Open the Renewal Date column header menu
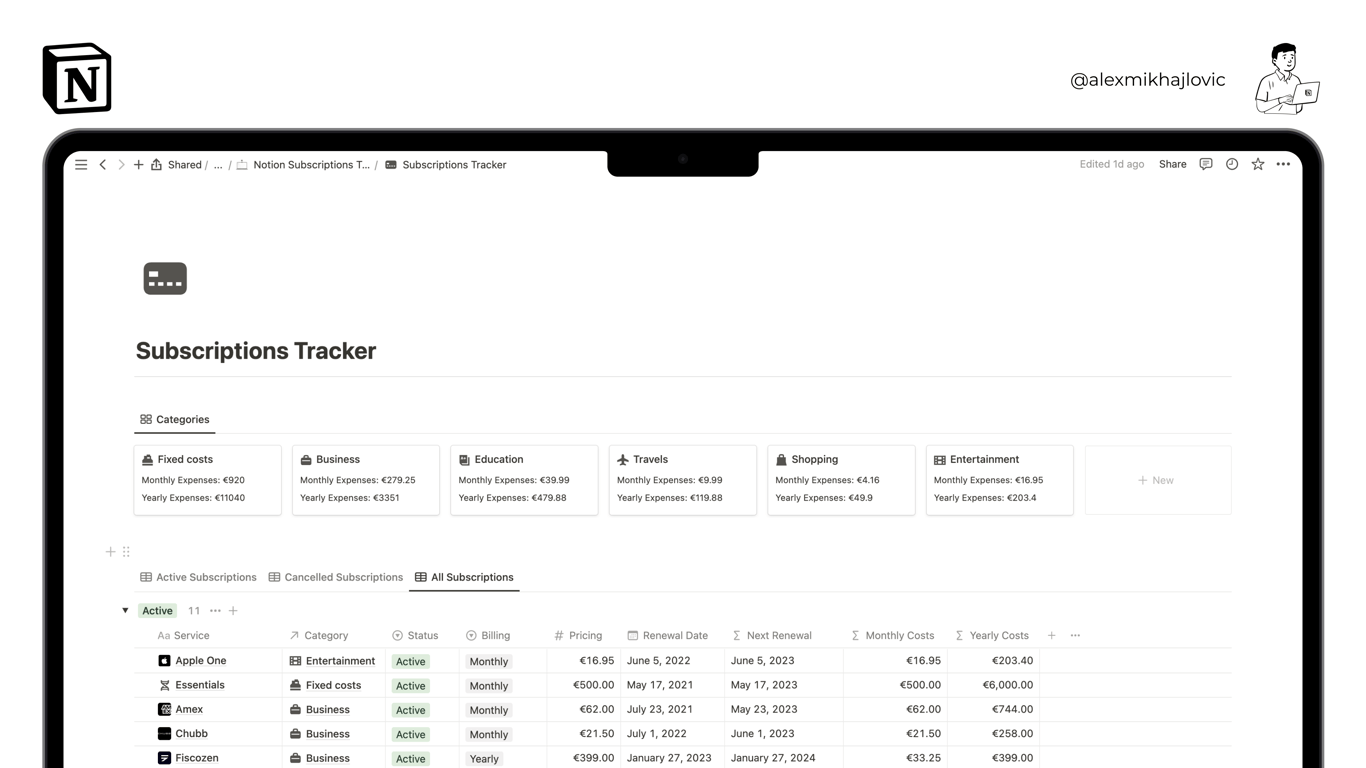This screenshot has width=1366, height=768. click(667, 635)
